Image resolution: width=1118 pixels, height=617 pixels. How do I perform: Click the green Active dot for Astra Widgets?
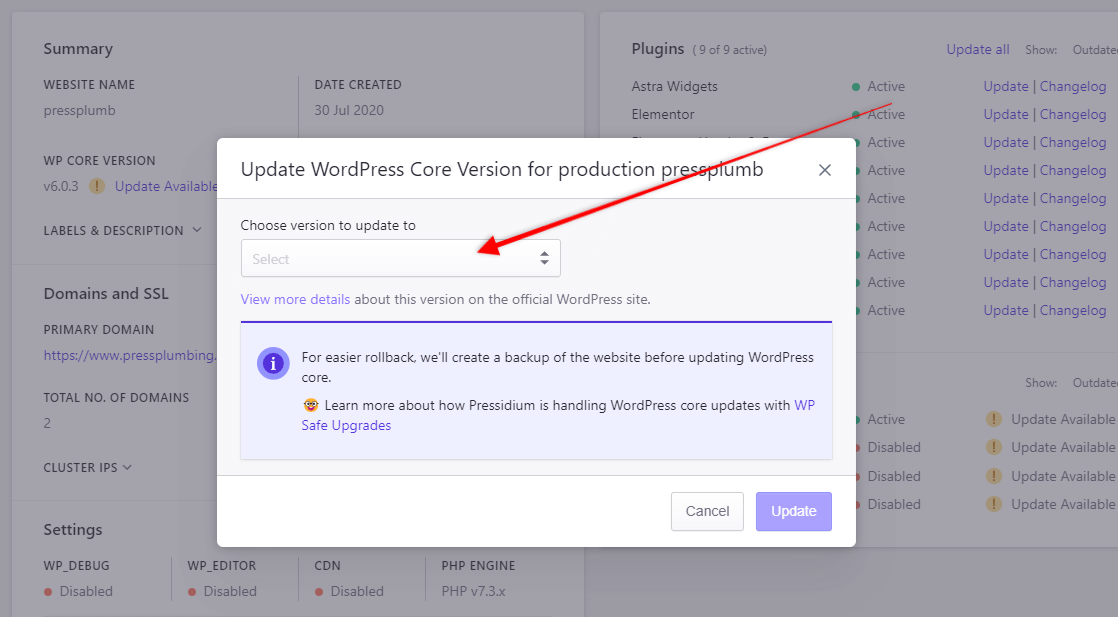tap(856, 87)
